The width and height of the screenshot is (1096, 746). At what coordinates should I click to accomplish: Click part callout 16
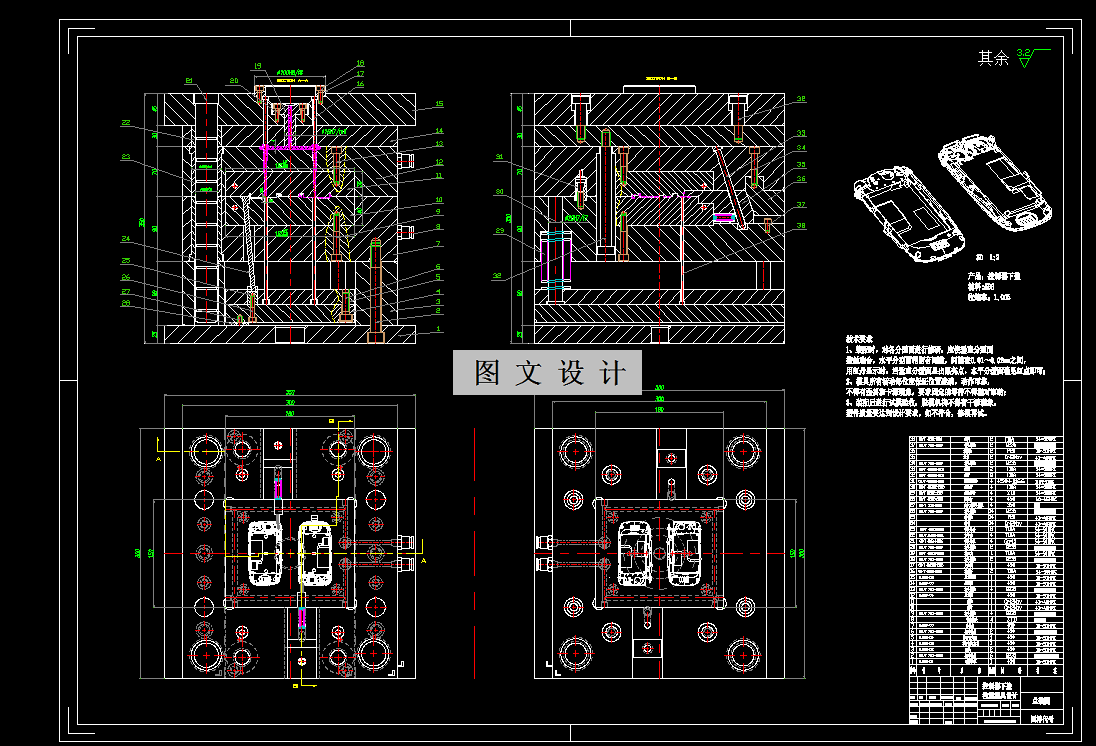[360, 84]
